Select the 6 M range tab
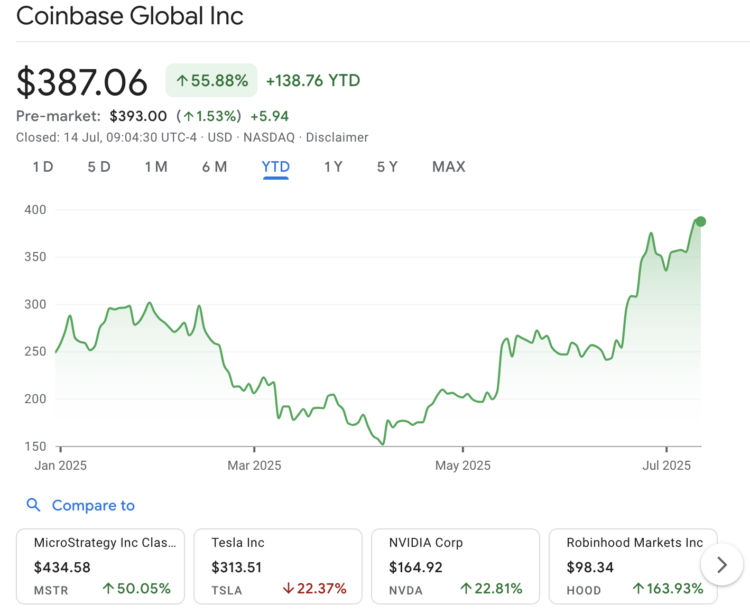The height and width of the screenshot is (614, 750). pos(214,167)
